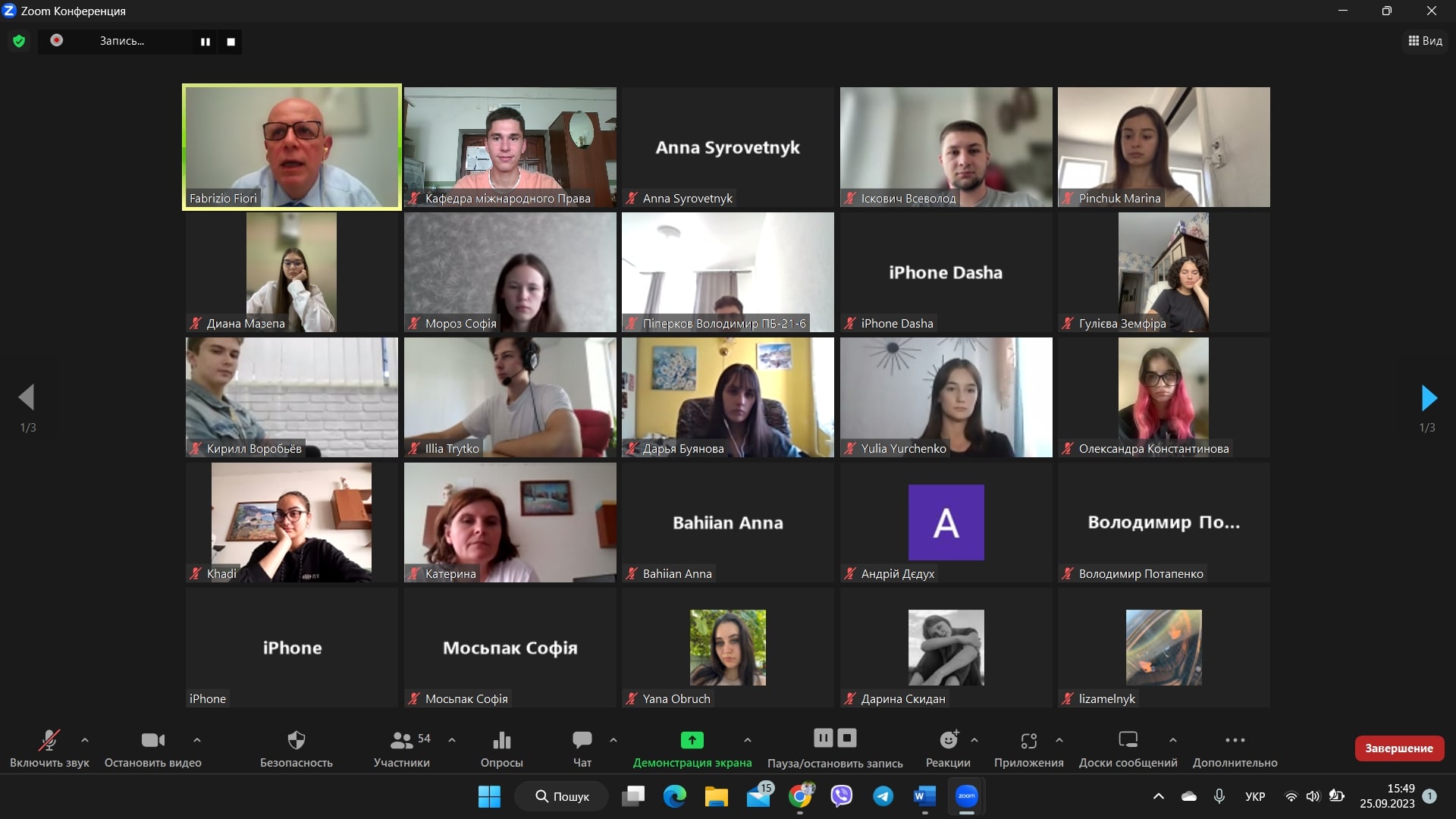
Task: Open the Участники participants panel
Action: tap(402, 748)
